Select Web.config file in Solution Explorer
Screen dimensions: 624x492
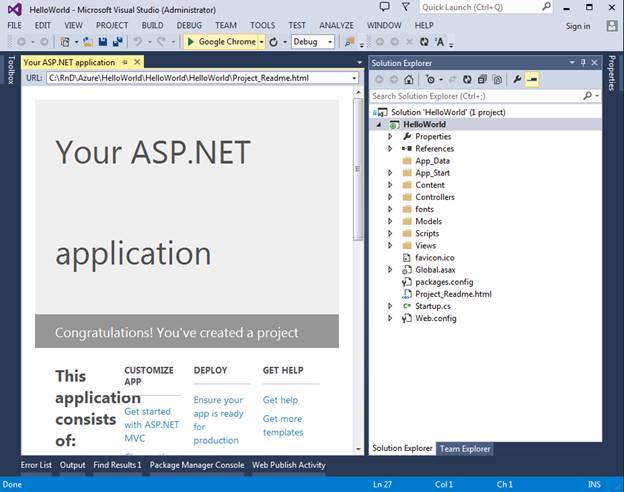click(x=436, y=318)
